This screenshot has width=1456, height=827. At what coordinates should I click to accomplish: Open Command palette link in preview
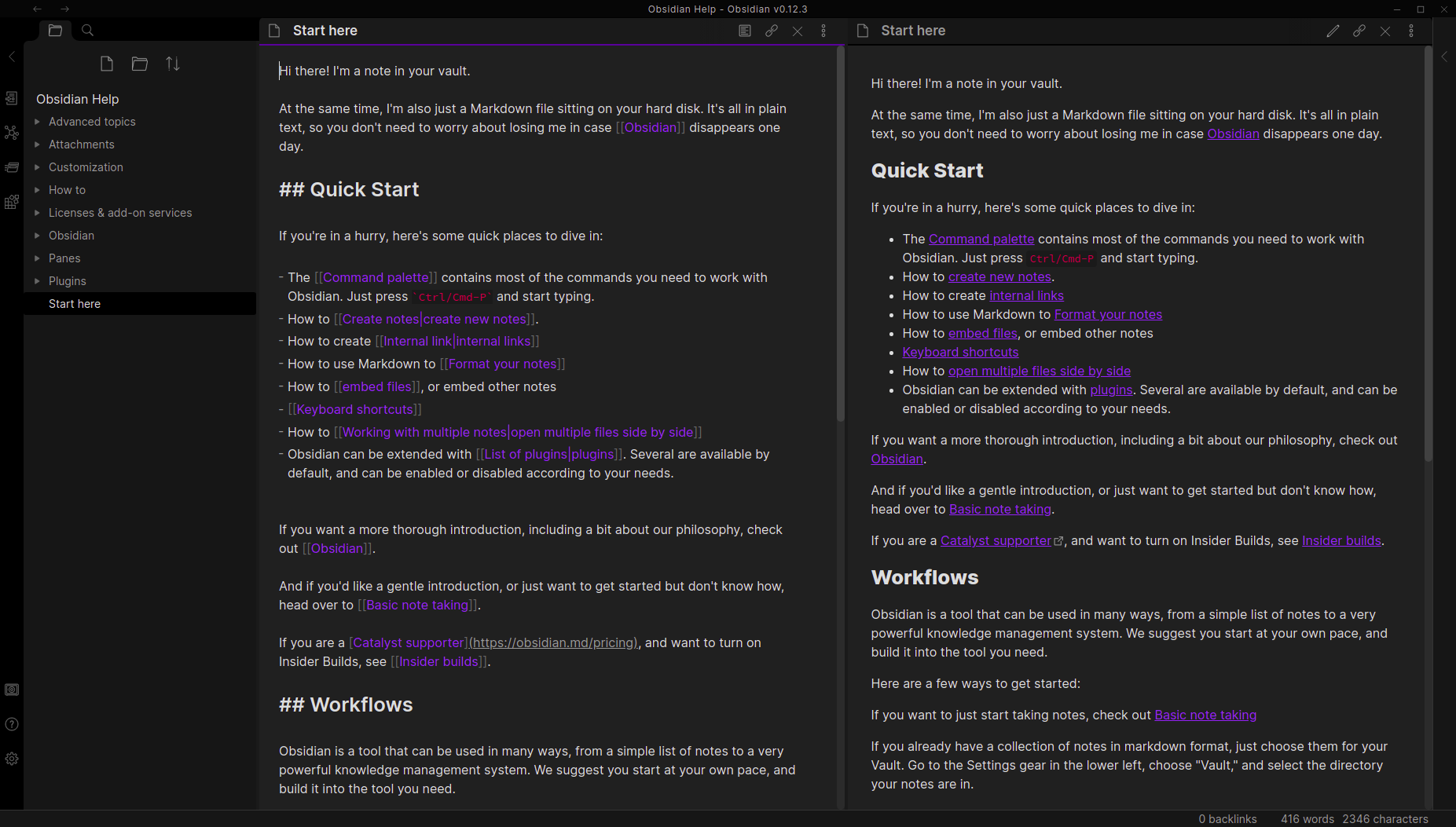click(x=981, y=239)
